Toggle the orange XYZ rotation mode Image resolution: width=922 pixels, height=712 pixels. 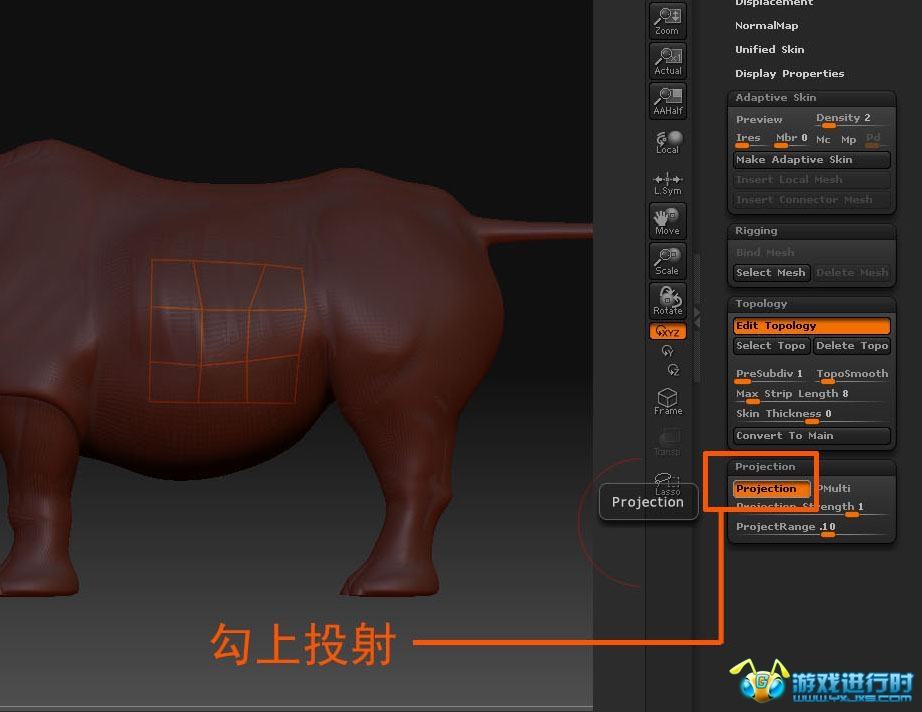point(667,332)
